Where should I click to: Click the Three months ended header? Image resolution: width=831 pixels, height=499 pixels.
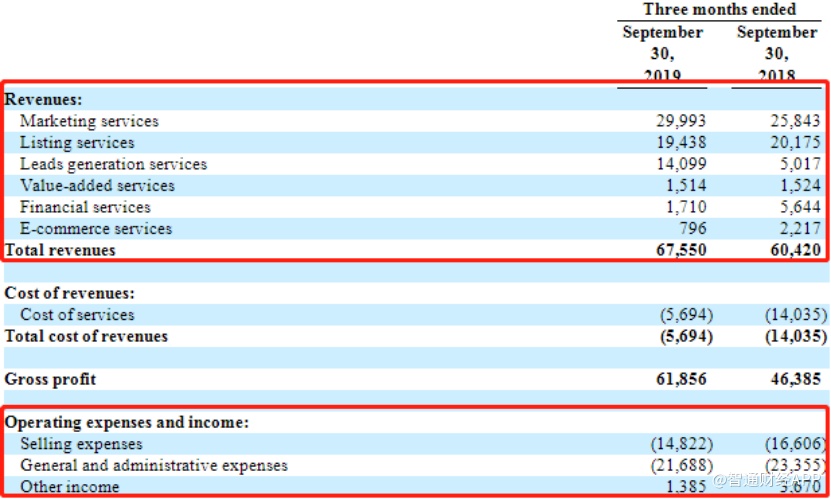(x=719, y=10)
